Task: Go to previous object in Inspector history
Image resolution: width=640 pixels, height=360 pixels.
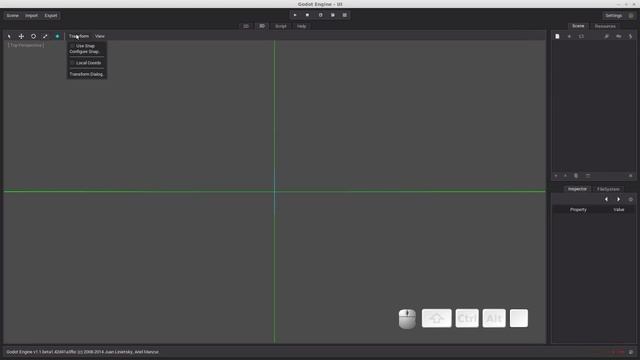Action: click(606, 200)
